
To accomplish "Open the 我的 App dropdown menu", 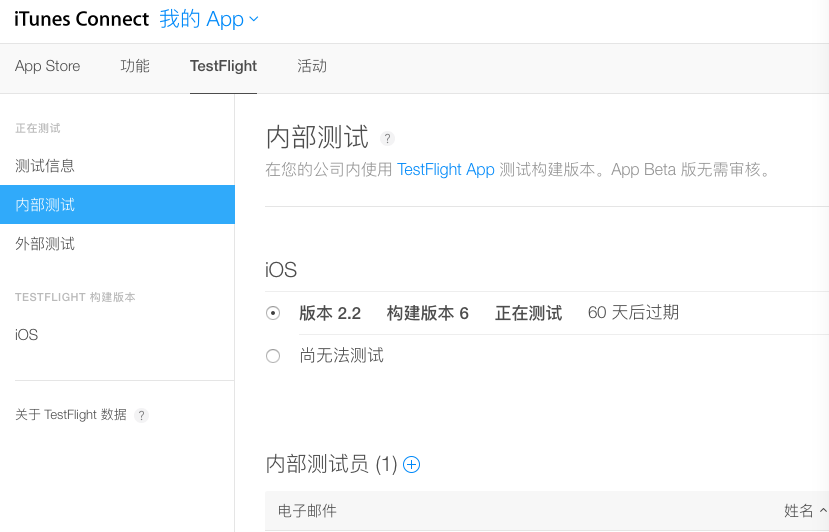I will [209, 19].
